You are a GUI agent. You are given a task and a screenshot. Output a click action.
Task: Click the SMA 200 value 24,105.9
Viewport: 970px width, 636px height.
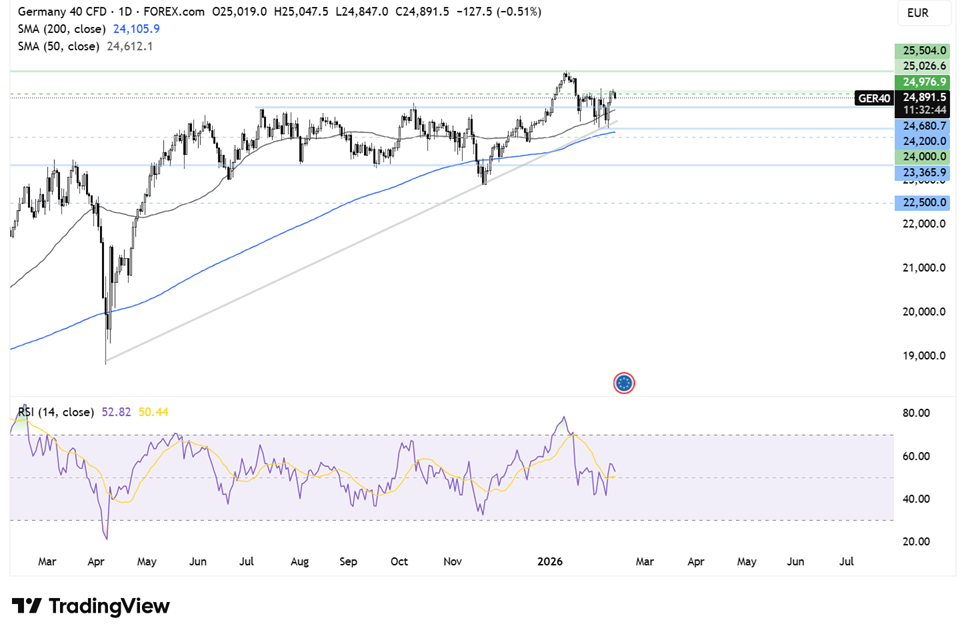[136, 29]
